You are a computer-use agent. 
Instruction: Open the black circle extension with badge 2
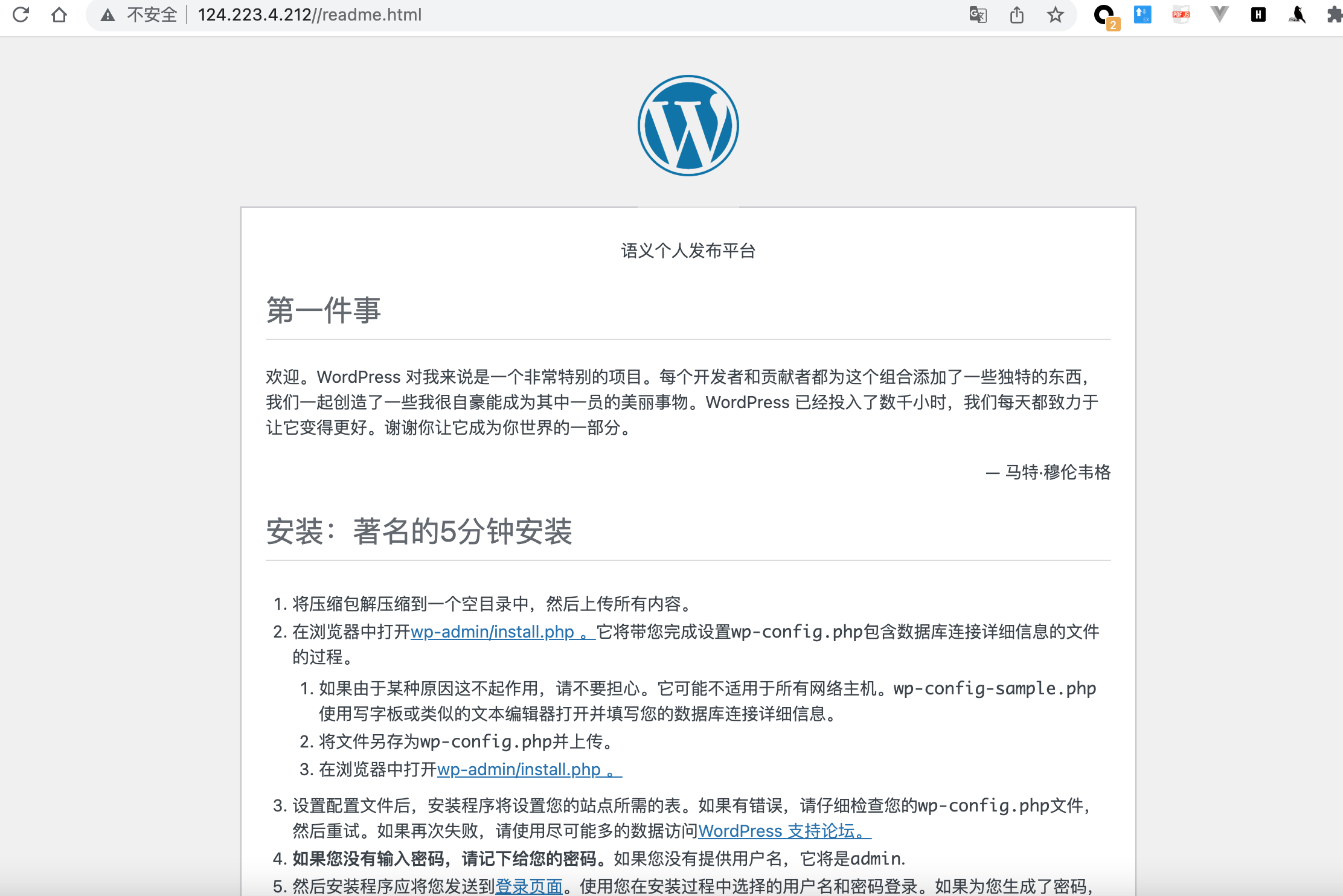(1104, 14)
